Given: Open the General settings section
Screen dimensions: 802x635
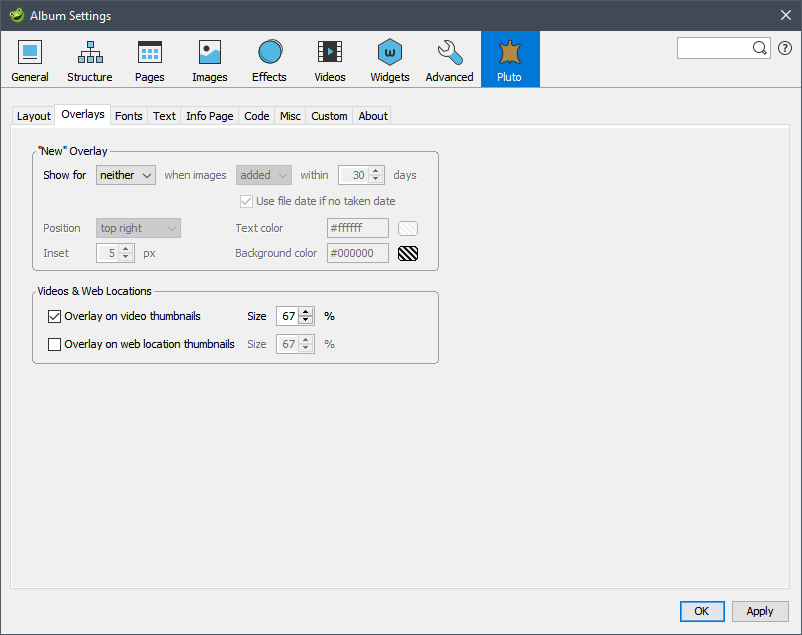Looking at the screenshot, I should (x=30, y=60).
